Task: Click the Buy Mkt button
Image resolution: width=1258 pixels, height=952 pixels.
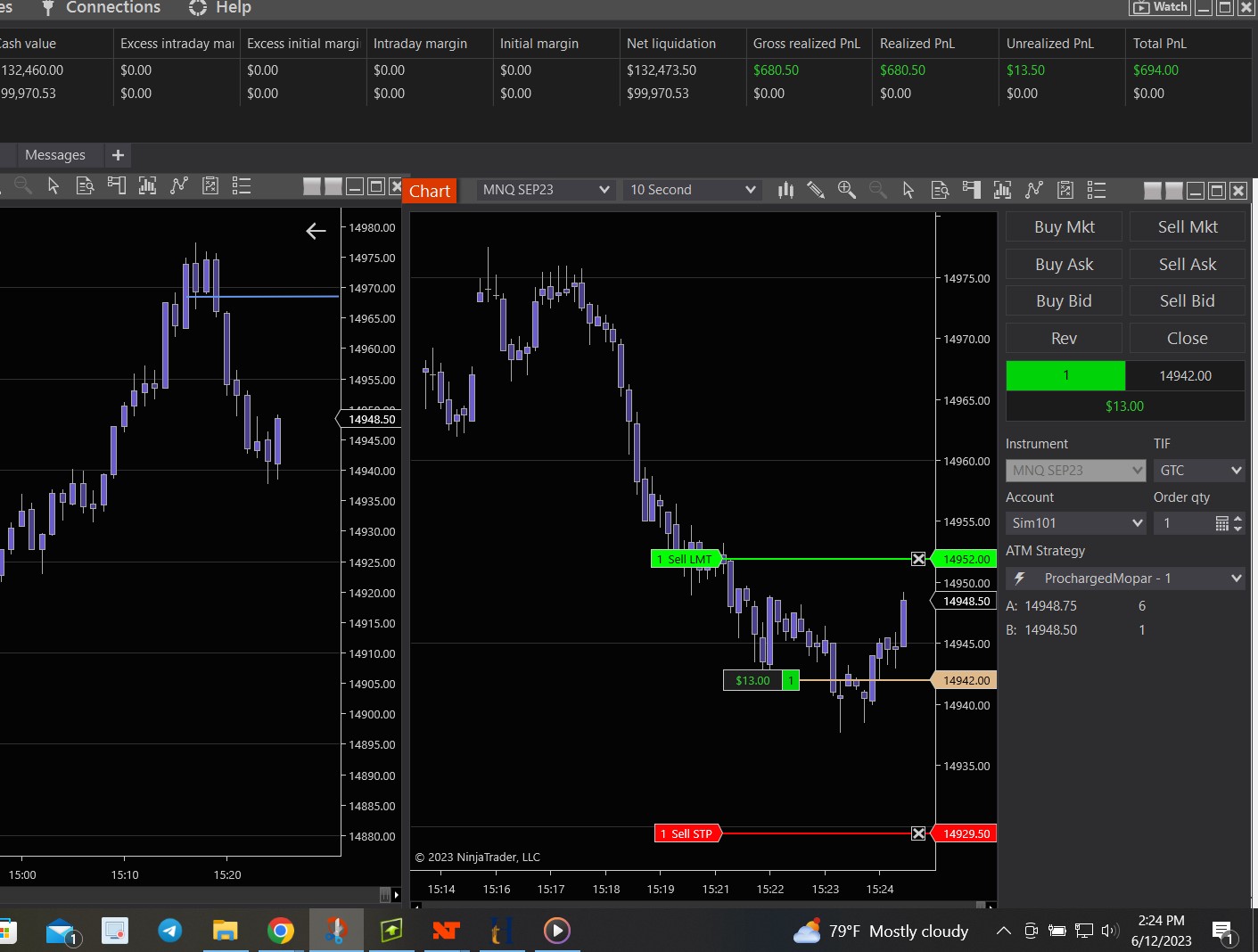Action: 1064,227
